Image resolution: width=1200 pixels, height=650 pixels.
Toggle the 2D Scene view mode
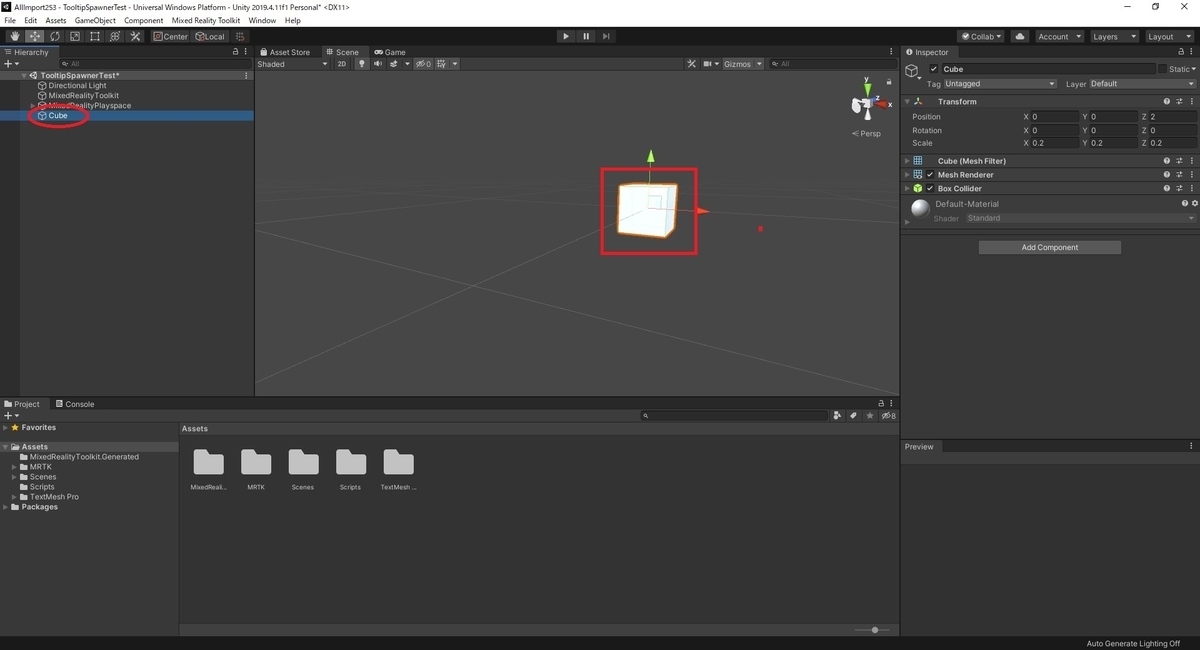342,64
